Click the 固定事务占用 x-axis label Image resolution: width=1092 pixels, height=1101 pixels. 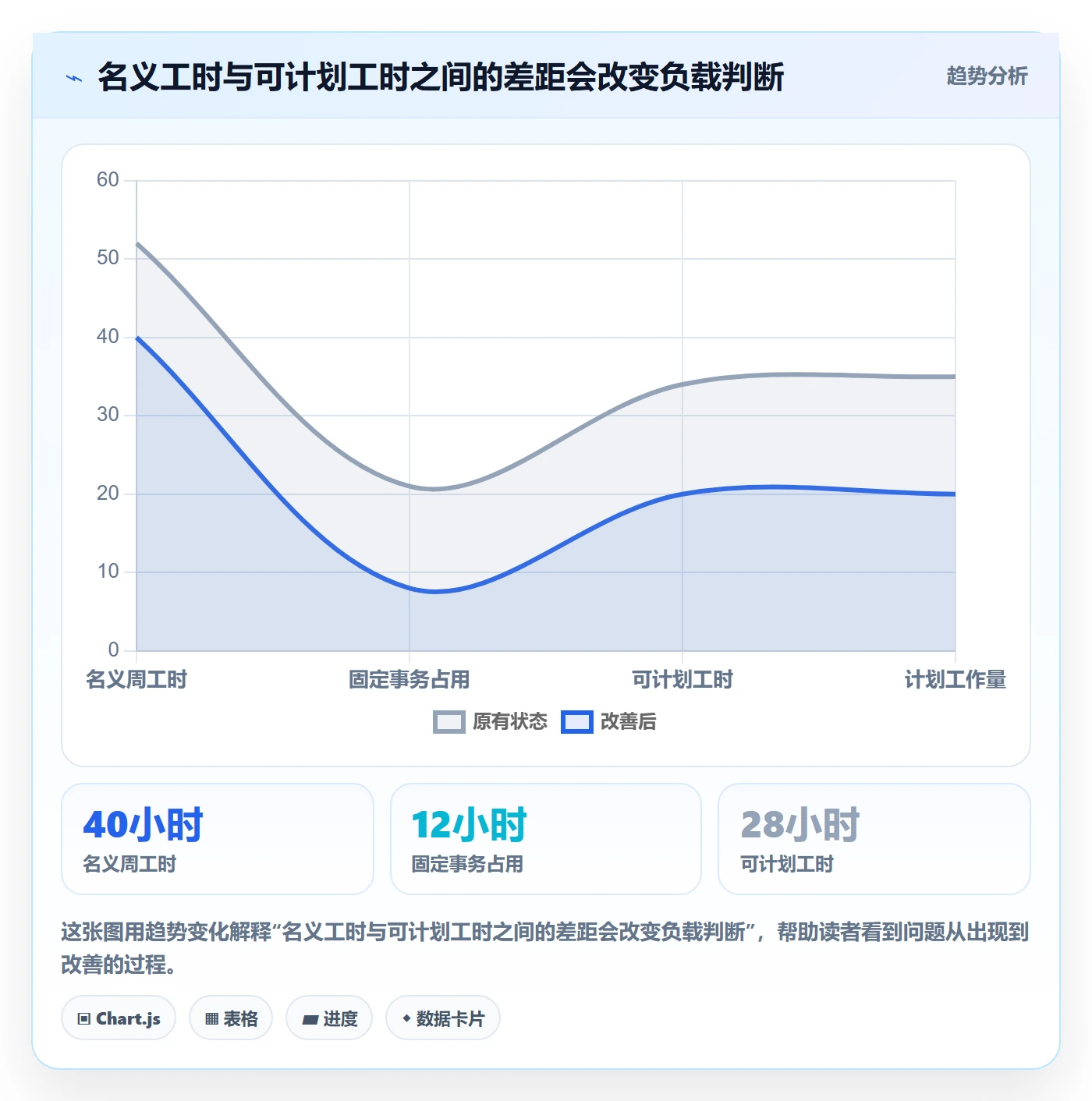409,680
